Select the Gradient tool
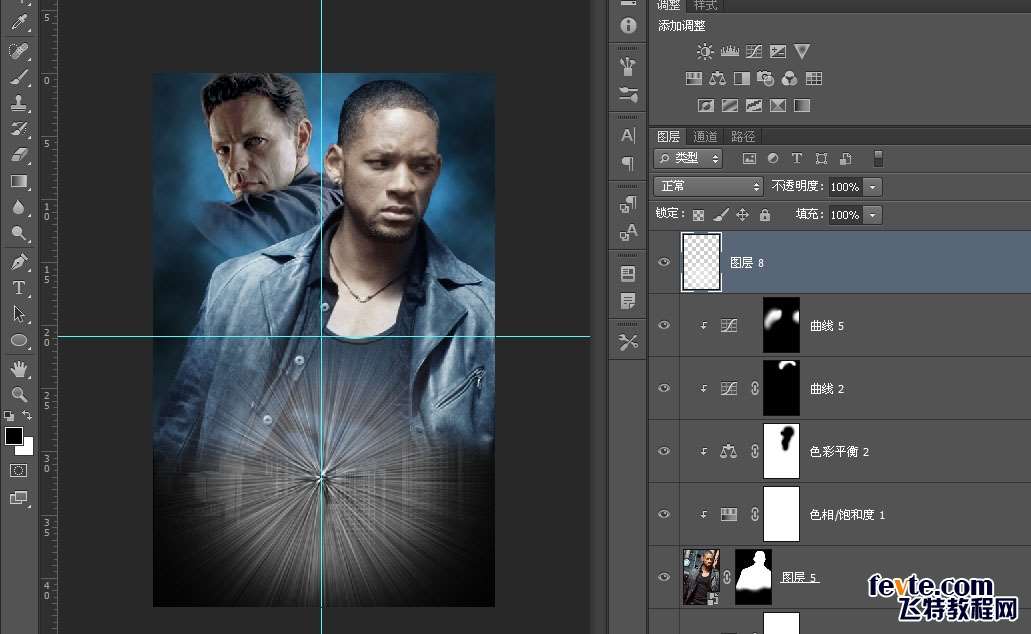1031x634 pixels. (x=19, y=181)
